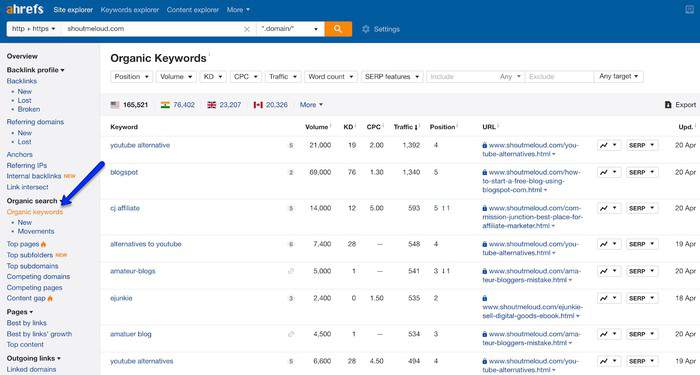Open Movements under Organic keywords

tap(36, 231)
